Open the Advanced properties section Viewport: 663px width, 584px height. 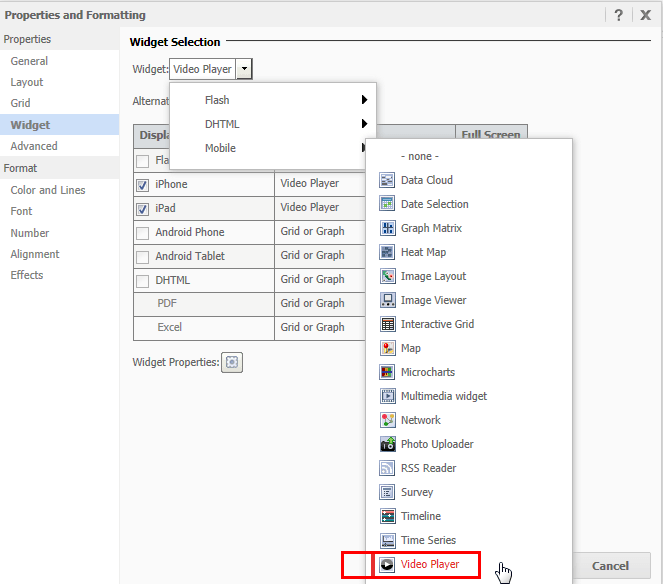34,146
